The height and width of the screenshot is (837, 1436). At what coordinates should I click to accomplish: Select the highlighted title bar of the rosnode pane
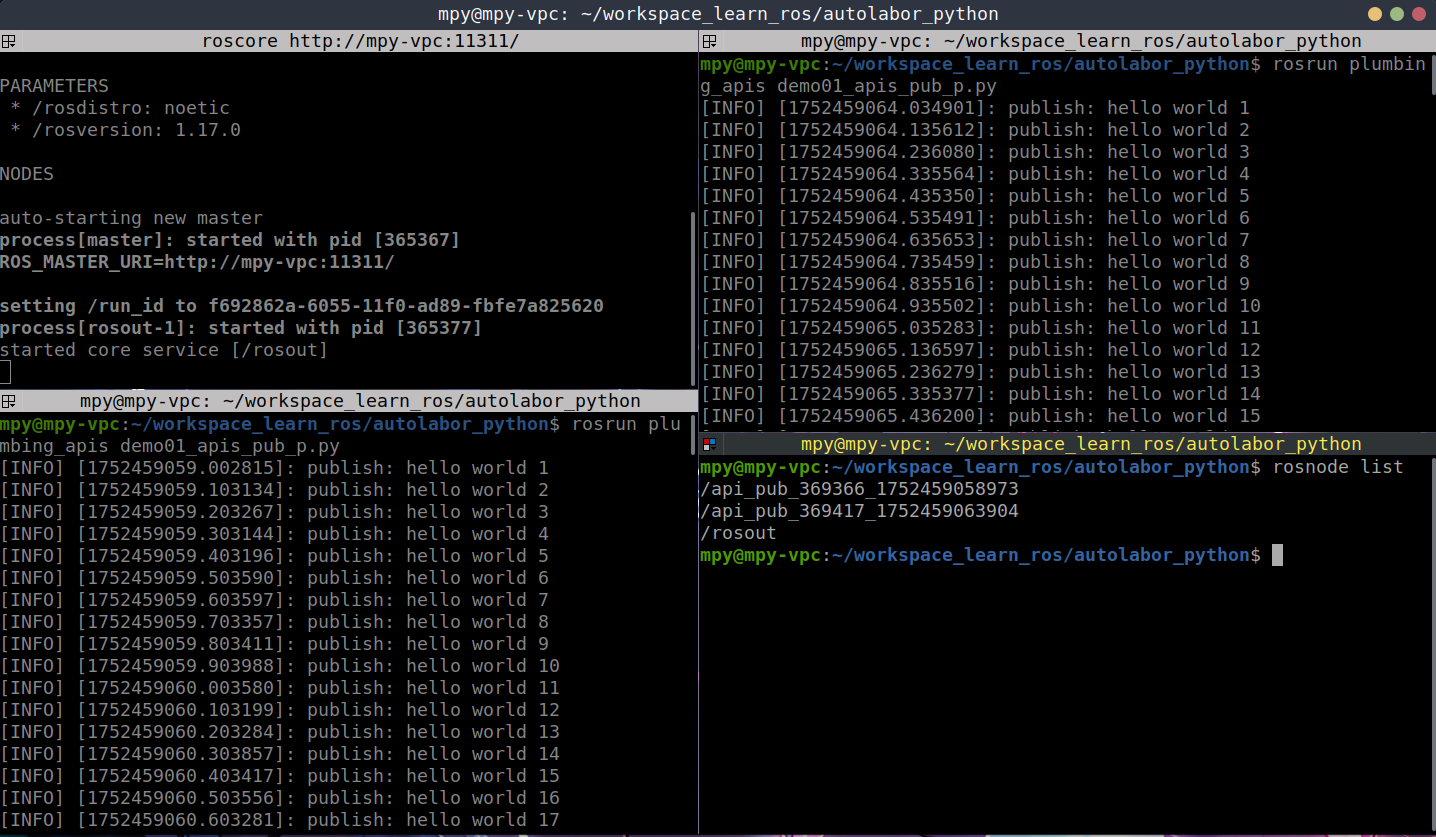point(1080,444)
